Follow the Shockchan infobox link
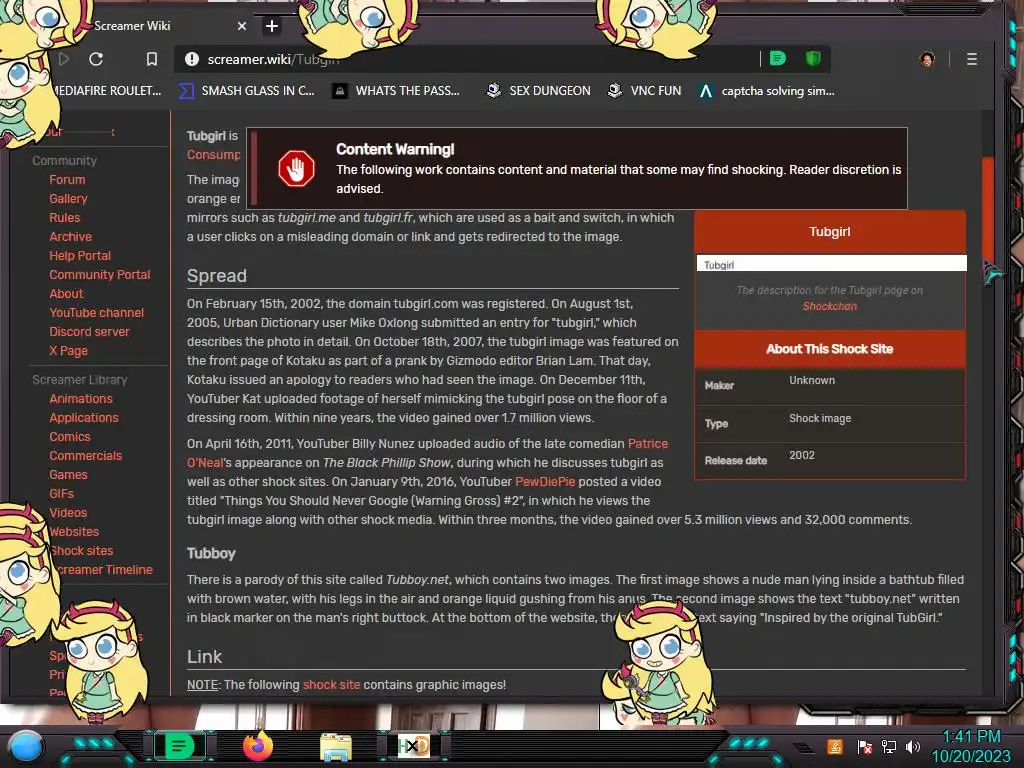The height and width of the screenshot is (768, 1024). pos(829,306)
